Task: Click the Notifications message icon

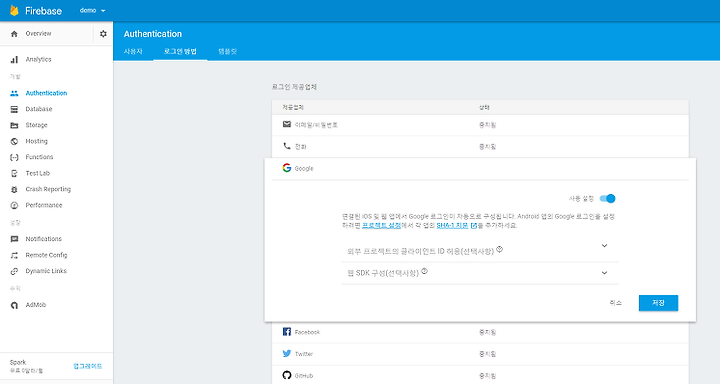Action: 14,239
